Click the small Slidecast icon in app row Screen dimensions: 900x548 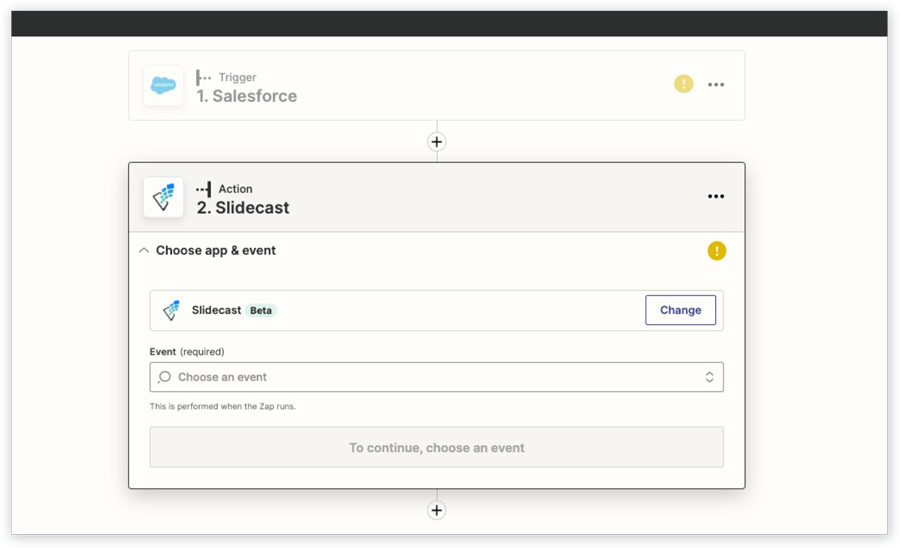(x=171, y=310)
